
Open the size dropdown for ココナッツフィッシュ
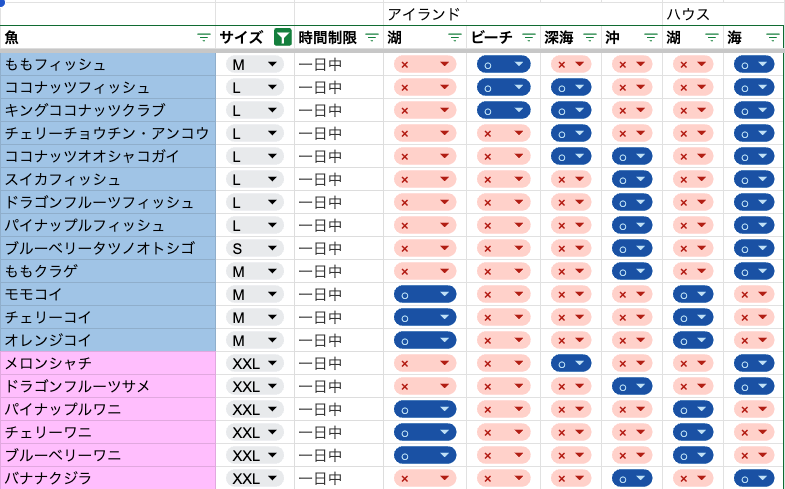coord(255,88)
